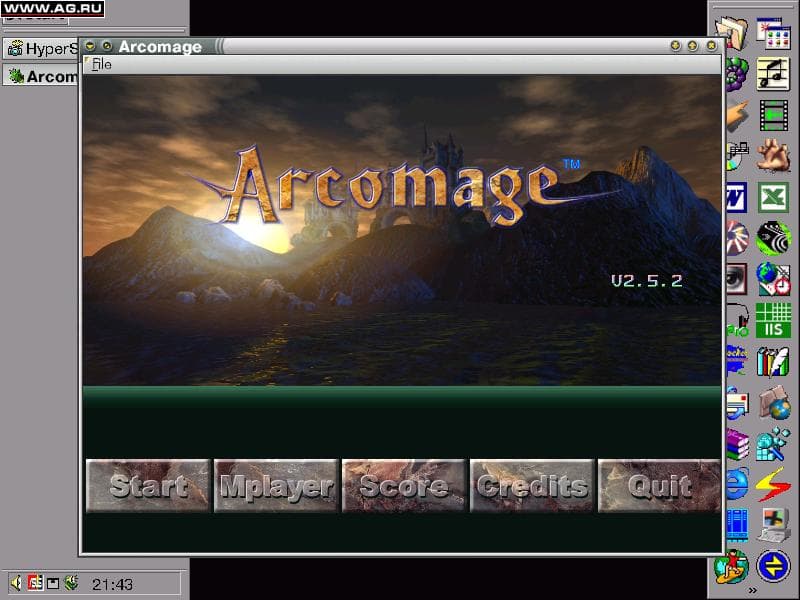800x600 pixels.
Task: Open the green IIS icon
Action: (x=773, y=320)
